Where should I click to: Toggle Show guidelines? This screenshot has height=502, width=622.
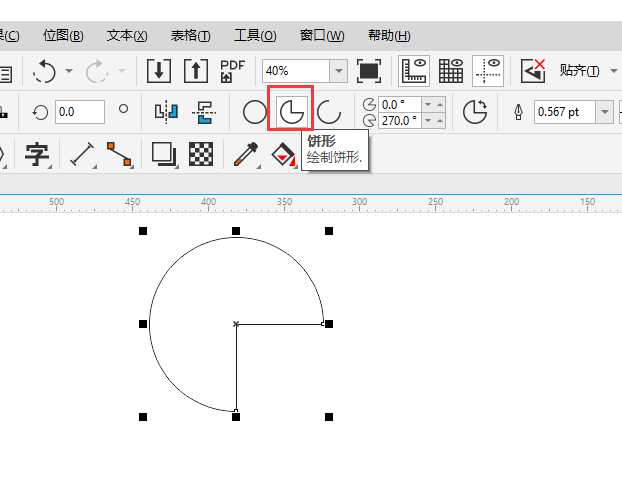coord(488,71)
